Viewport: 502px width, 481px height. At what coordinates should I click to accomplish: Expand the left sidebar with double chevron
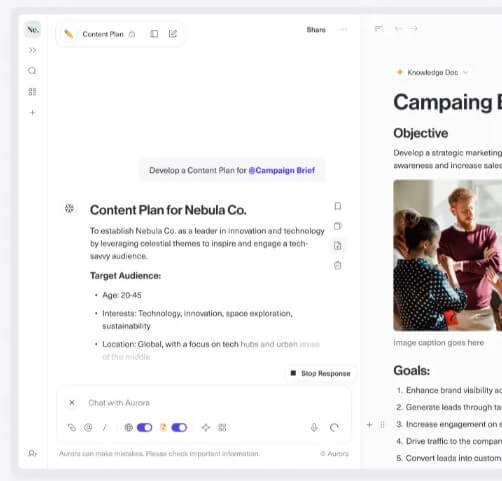pos(32,50)
